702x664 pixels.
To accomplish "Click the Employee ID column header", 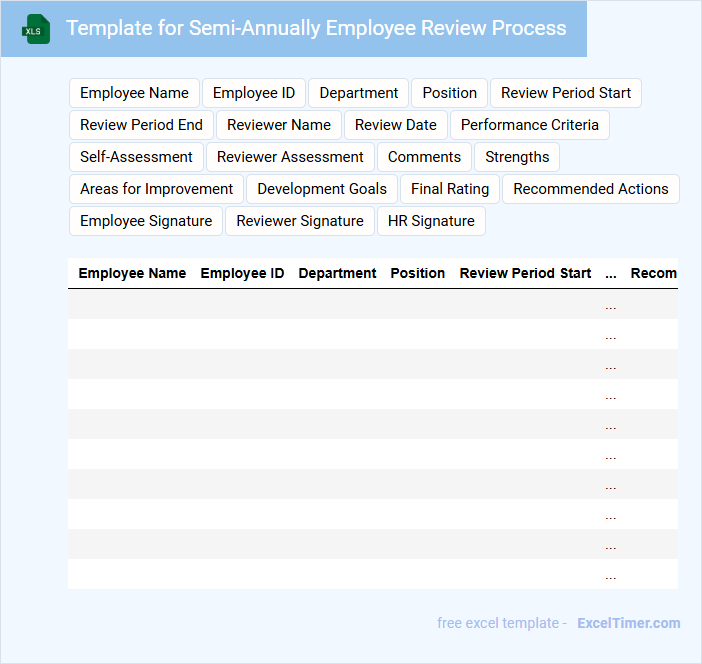I will 242,273.
